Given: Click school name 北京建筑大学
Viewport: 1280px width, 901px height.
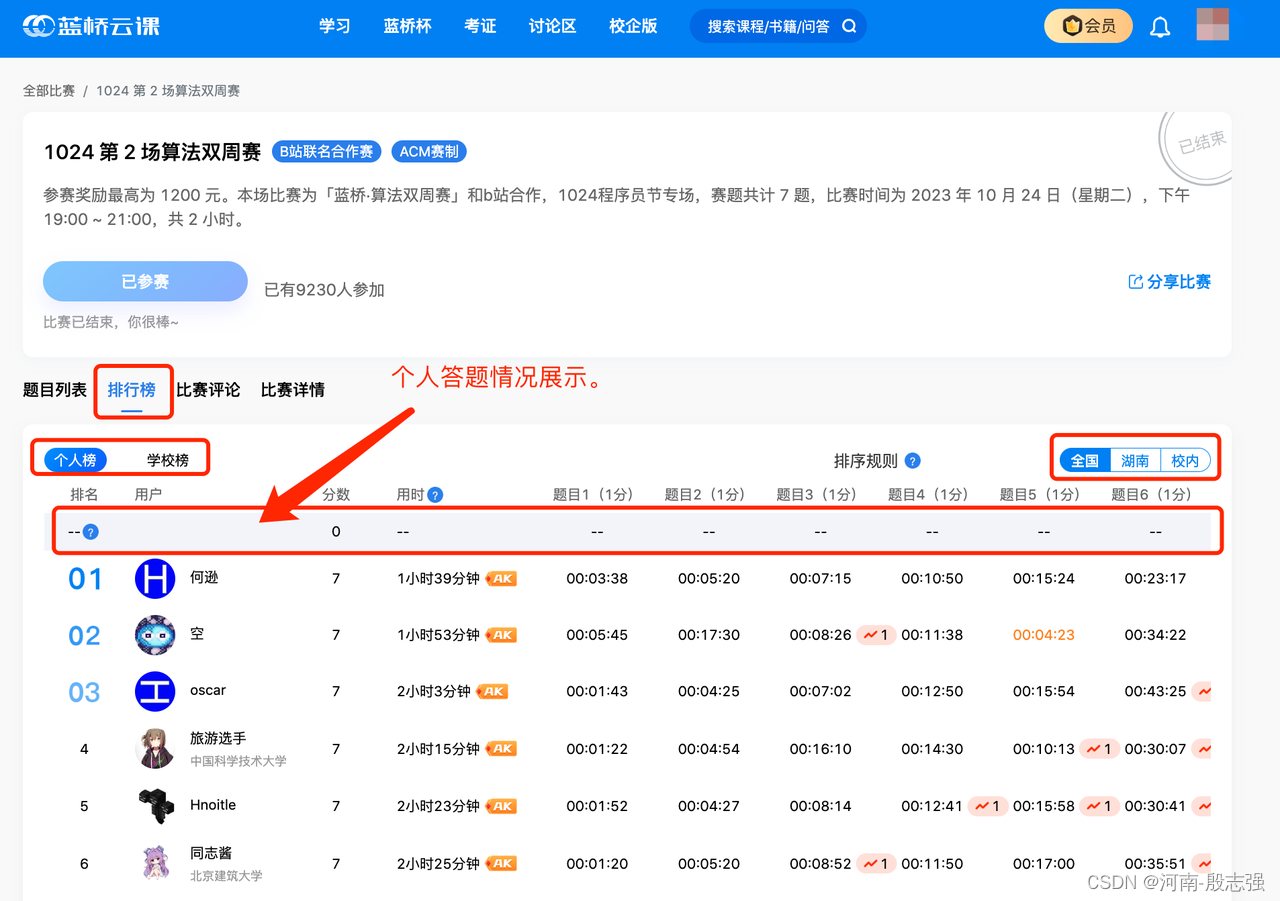Looking at the screenshot, I should [x=226, y=876].
